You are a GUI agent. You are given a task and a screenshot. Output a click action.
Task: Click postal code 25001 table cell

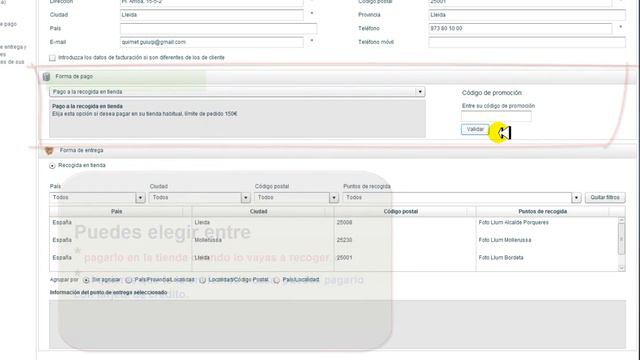tap(344, 258)
